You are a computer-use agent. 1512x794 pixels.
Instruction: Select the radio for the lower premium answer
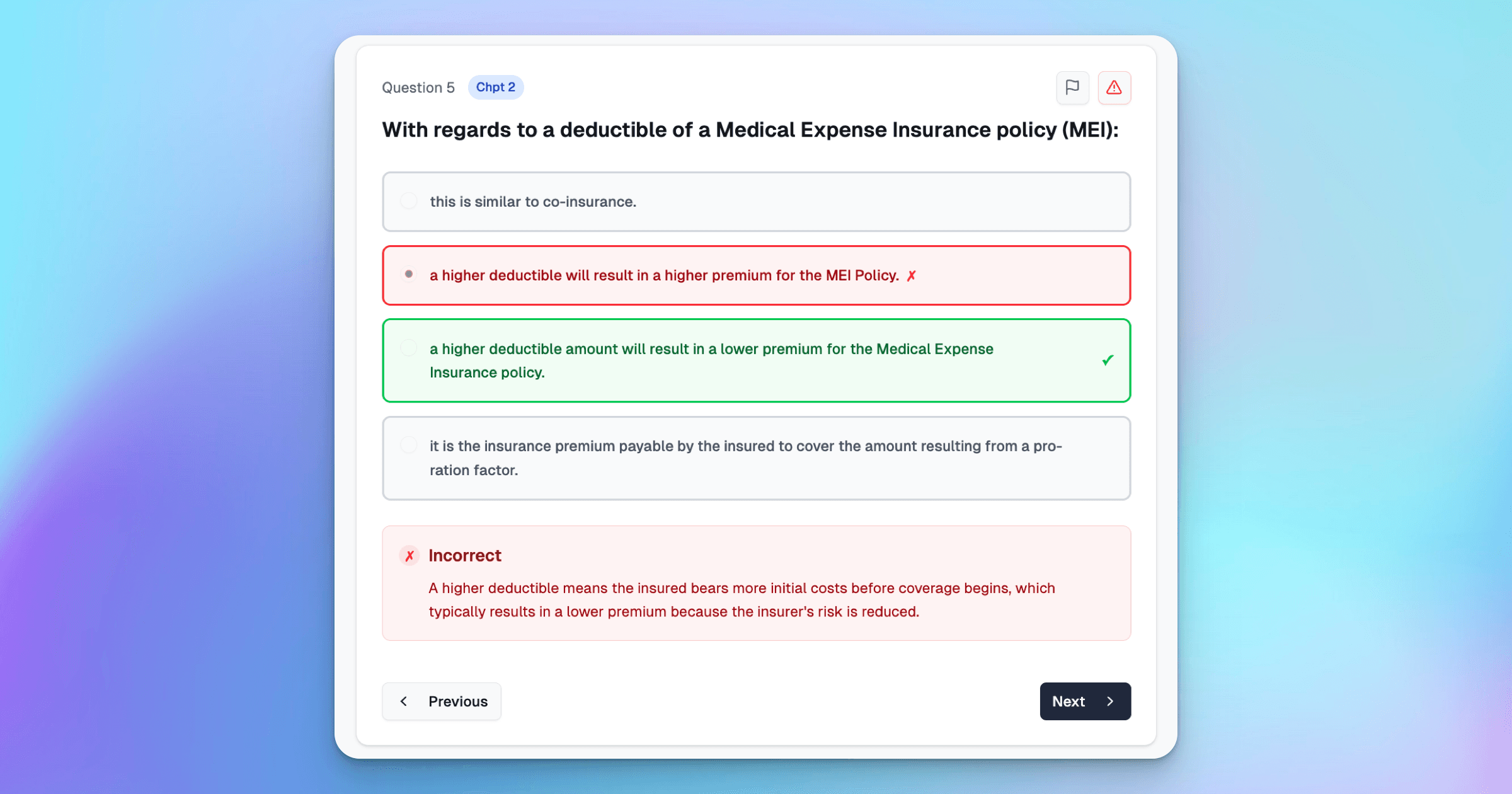(408, 347)
